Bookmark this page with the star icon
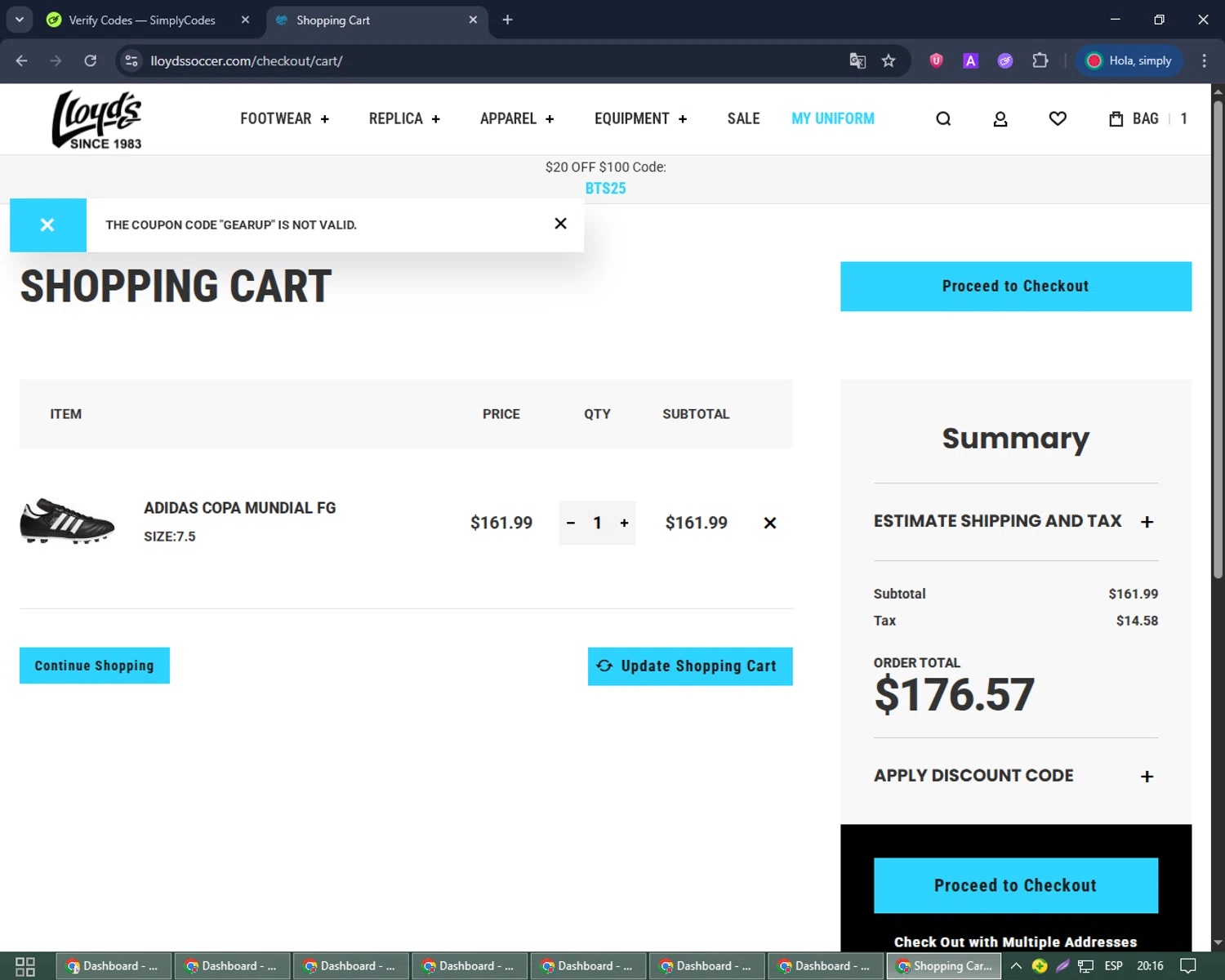Viewport: 1225px width, 980px height. click(x=889, y=60)
